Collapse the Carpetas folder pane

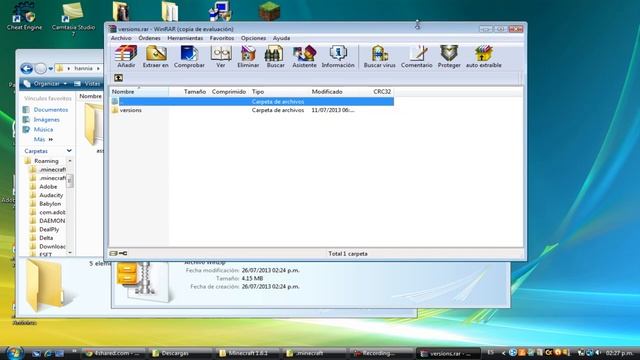pyautogui.click(x=69, y=151)
